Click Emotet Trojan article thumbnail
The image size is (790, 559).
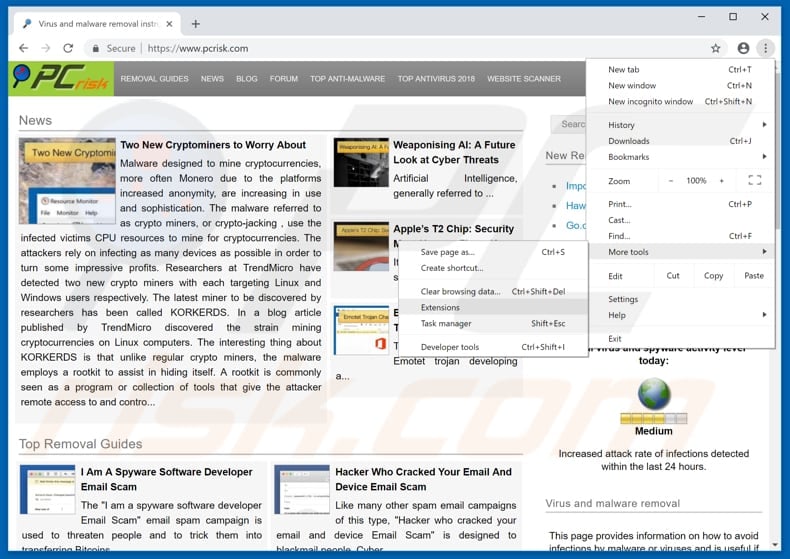pos(361,330)
